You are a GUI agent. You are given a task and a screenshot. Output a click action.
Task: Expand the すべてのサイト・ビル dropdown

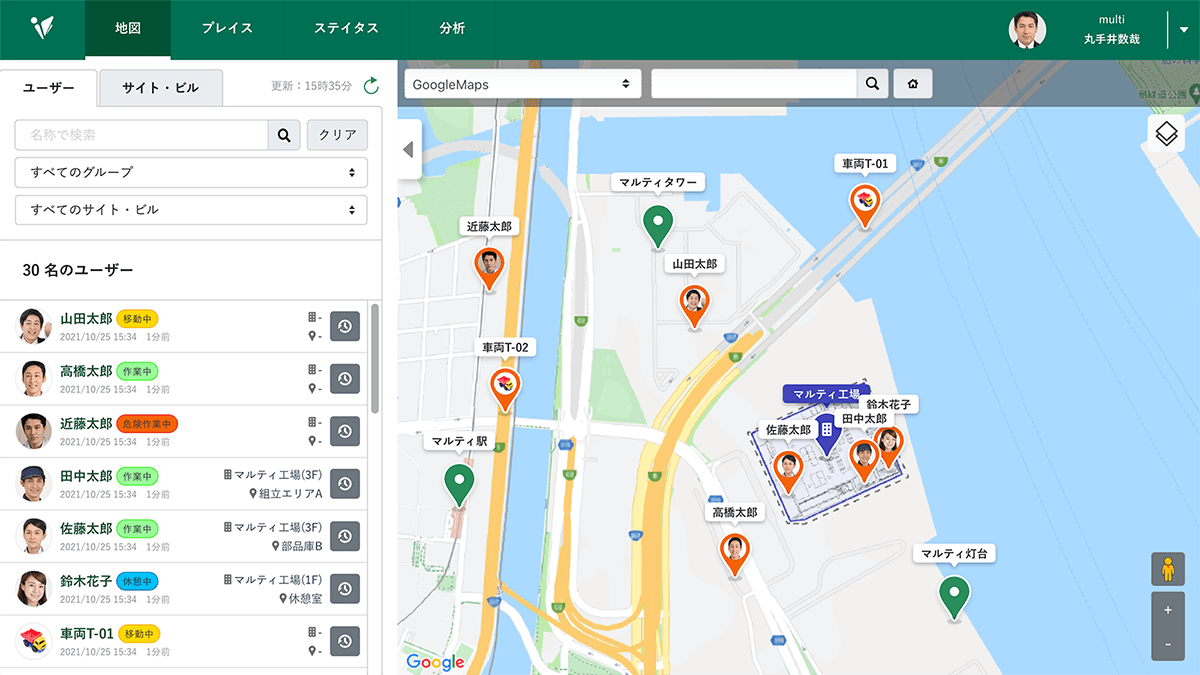[191, 210]
